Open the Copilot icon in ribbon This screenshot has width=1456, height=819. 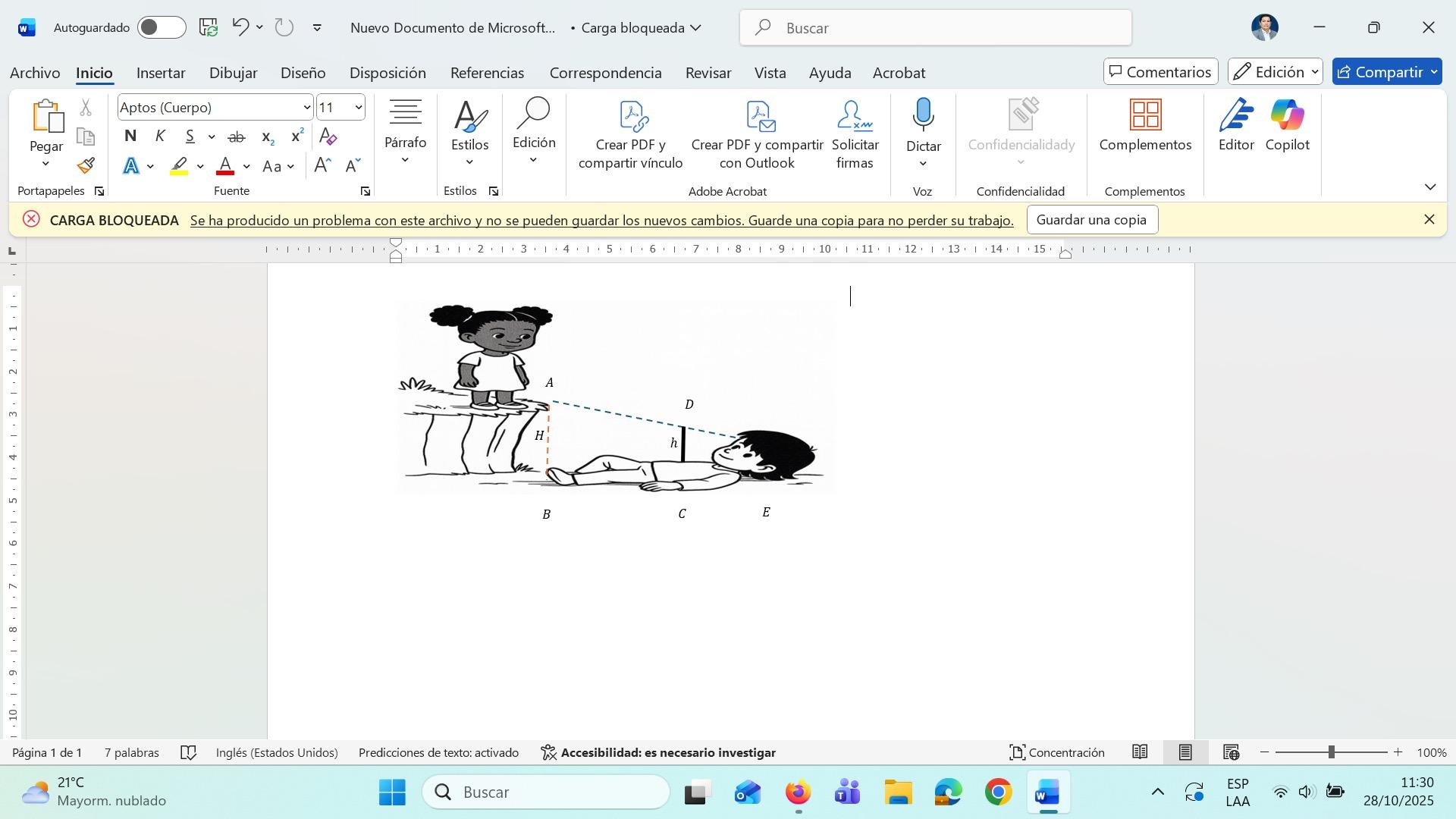(1287, 115)
